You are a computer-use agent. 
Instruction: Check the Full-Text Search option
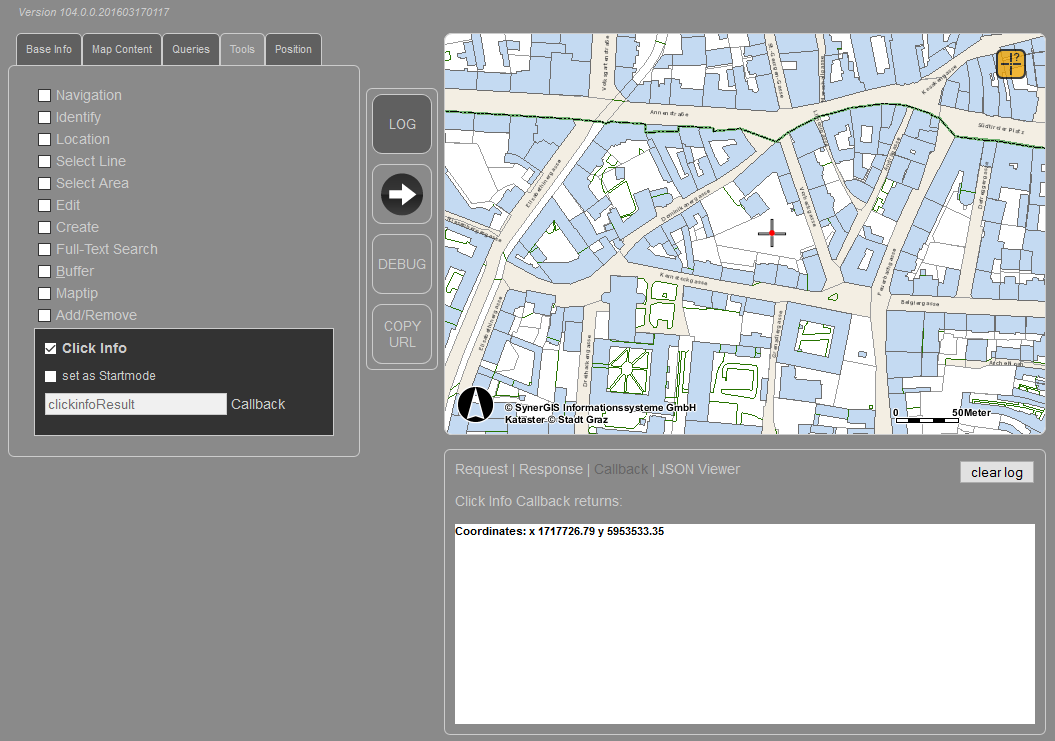tap(44, 249)
